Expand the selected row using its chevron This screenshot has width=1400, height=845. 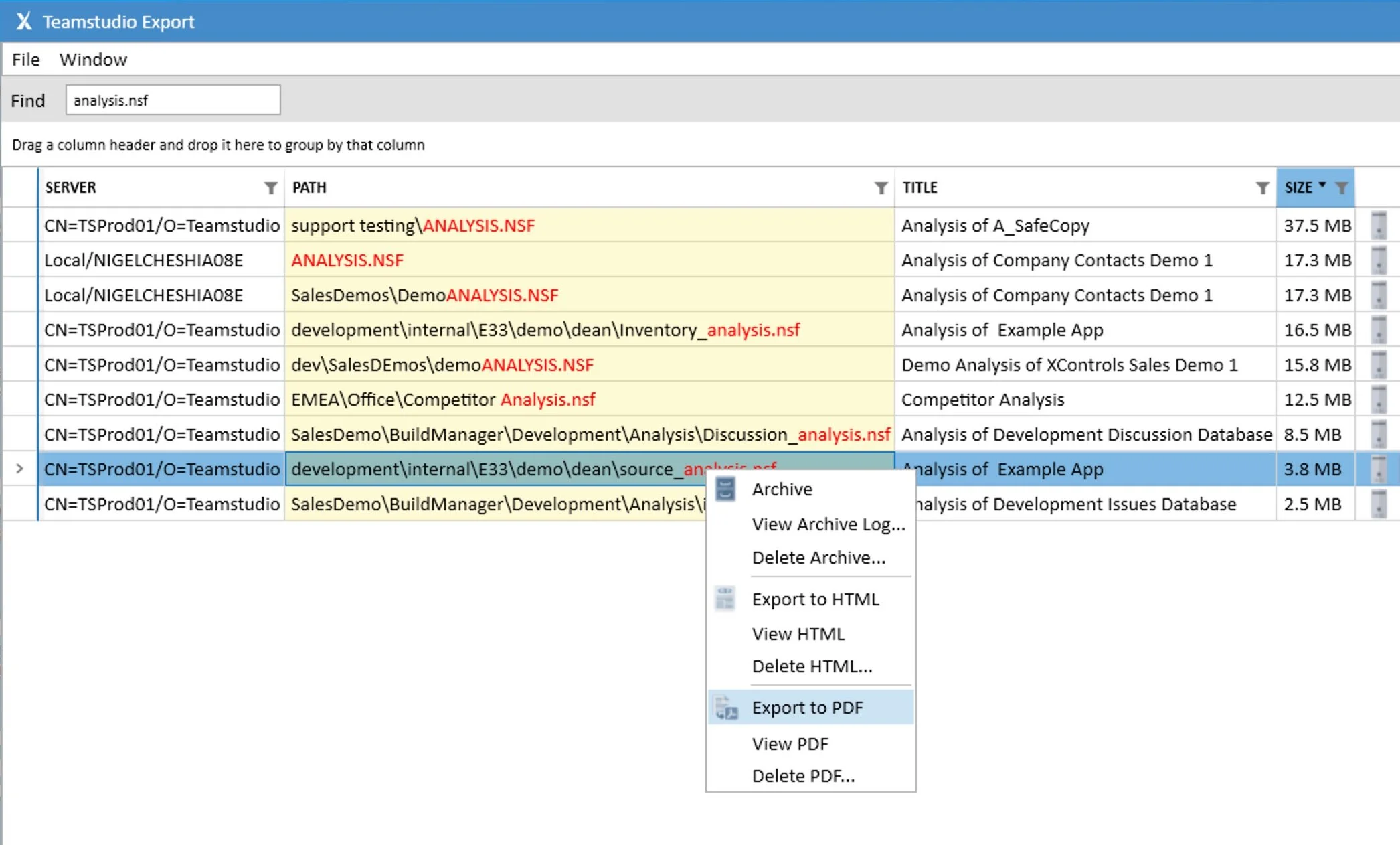tap(19, 469)
